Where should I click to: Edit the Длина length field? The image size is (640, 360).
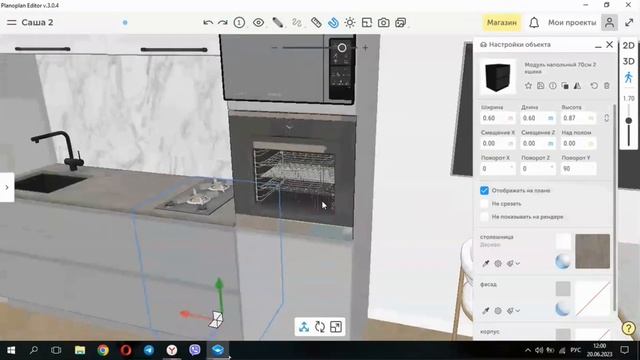(538, 118)
